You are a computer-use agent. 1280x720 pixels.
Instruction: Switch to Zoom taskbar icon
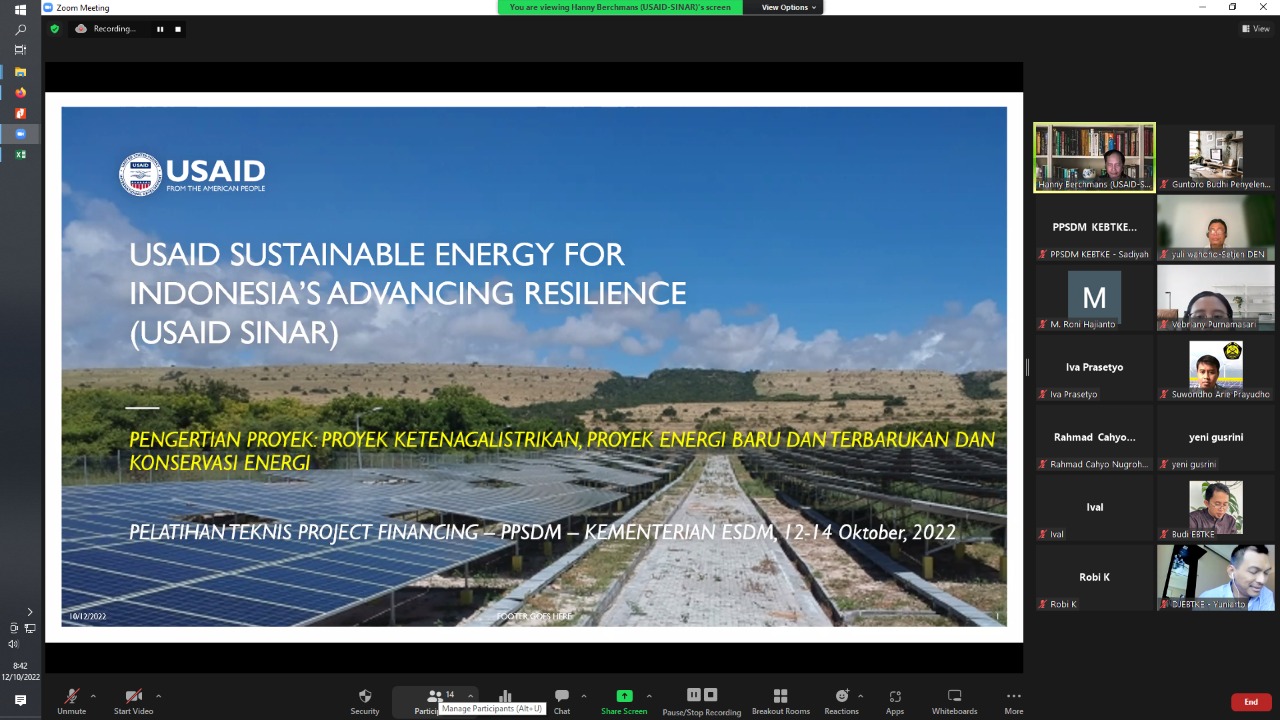pos(20,134)
